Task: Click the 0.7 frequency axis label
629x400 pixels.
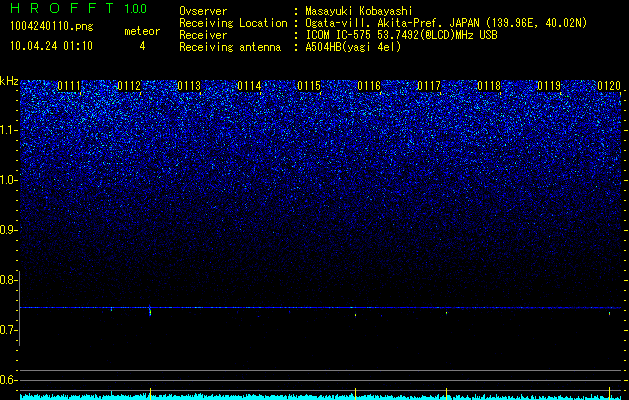Action: (8, 330)
